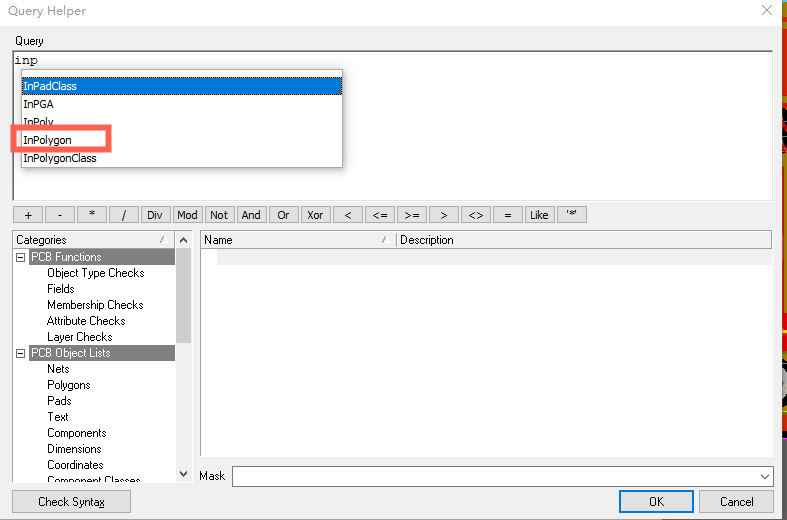Click the less-than operator button
Image resolution: width=787 pixels, height=520 pixels.
point(348,215)
